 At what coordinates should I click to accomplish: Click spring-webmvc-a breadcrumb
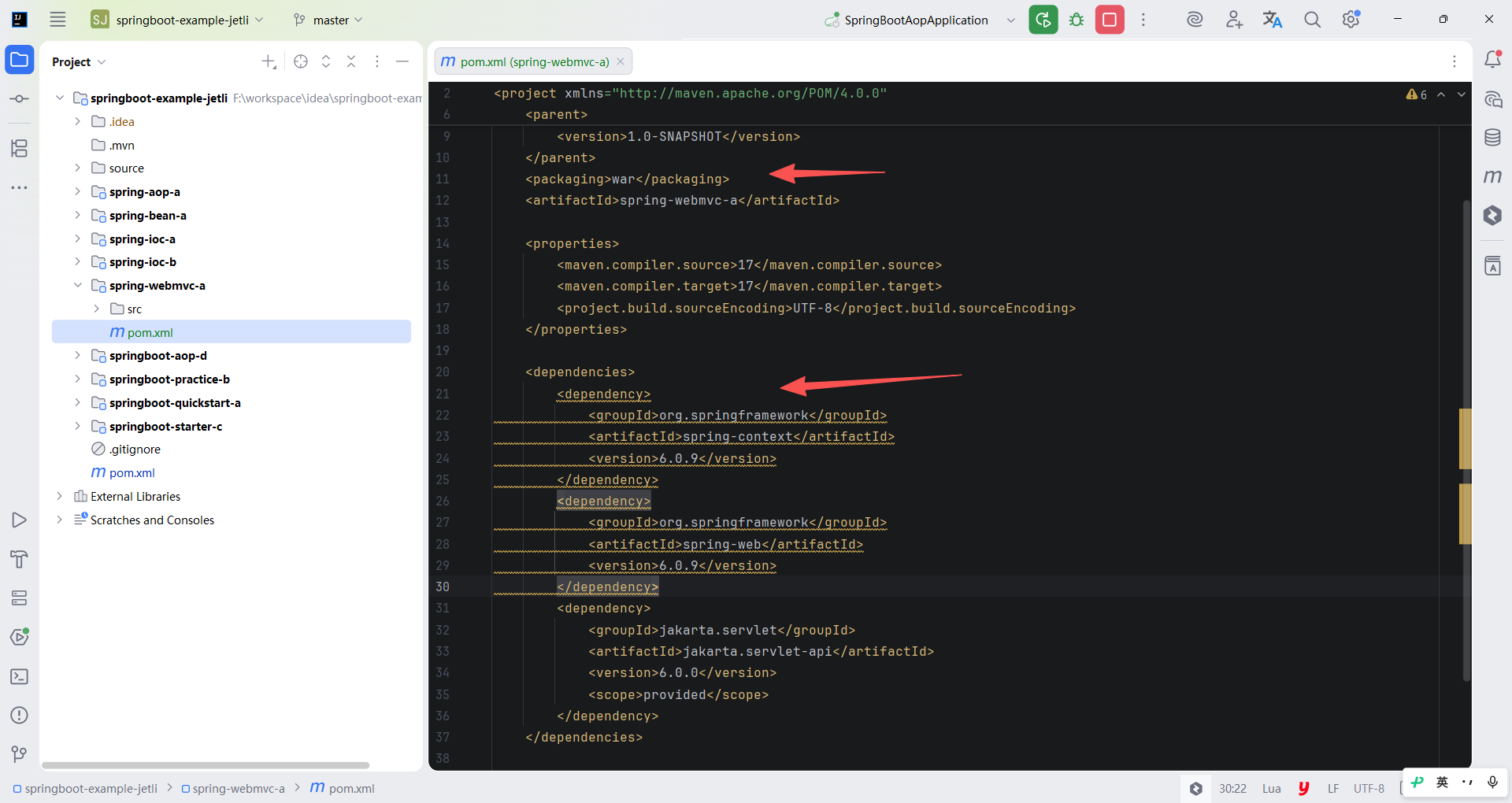tap(239, 788)
